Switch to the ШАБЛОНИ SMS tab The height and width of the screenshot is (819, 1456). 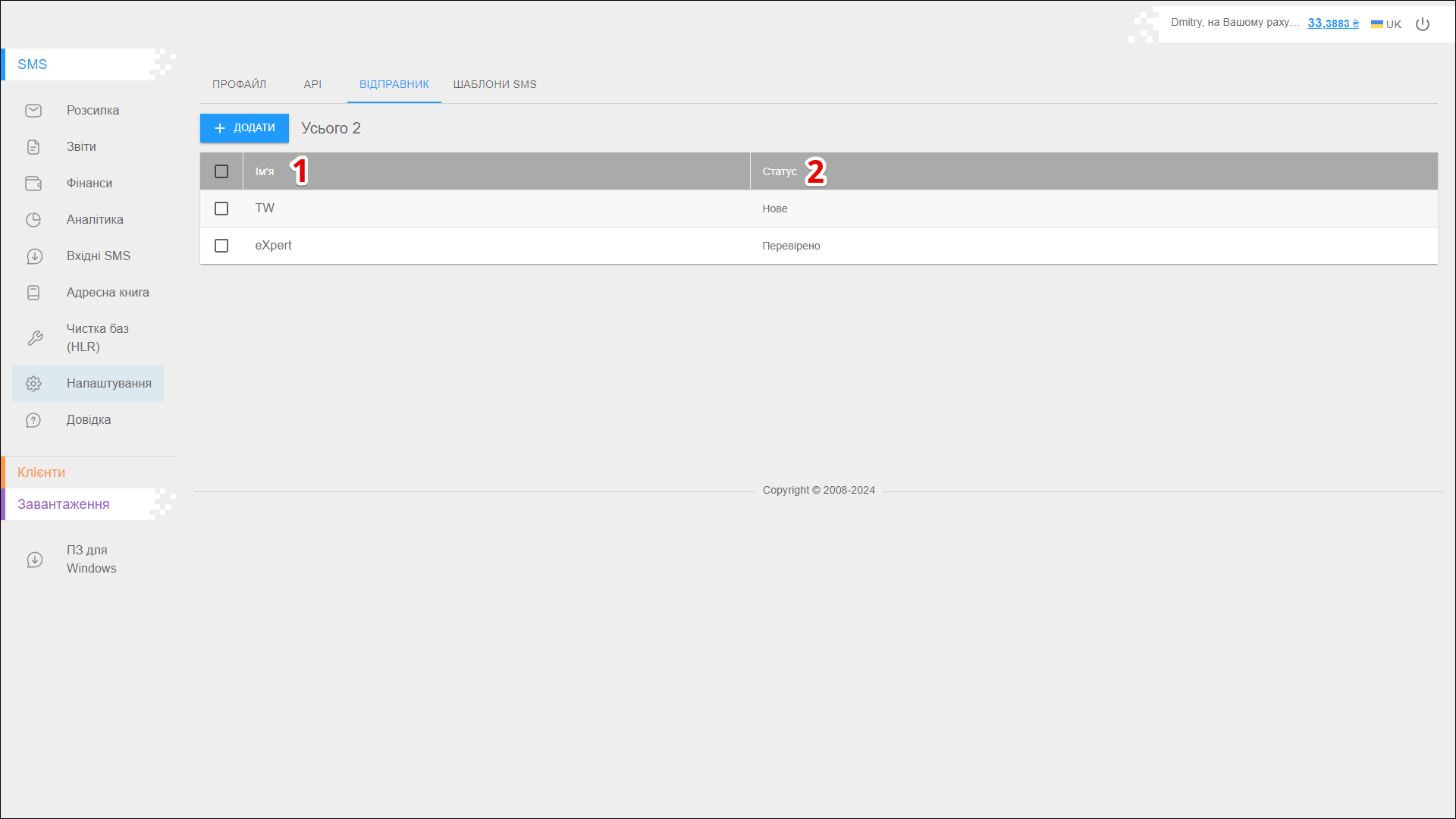point(494,84)
